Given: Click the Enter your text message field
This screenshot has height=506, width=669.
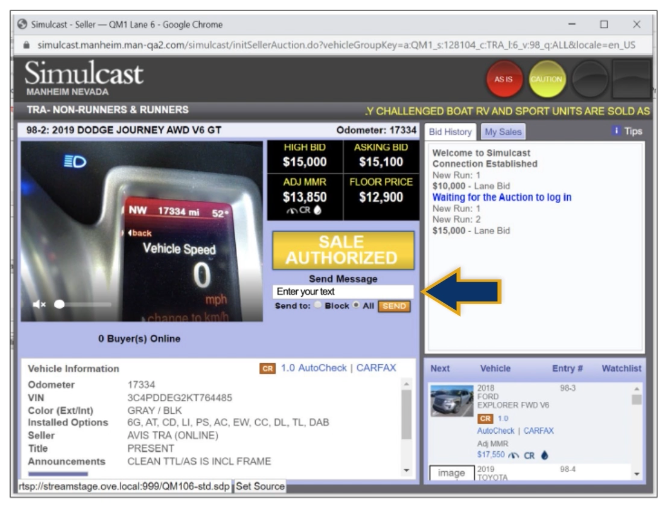Looking at the screenshot, I should (343, 292).
